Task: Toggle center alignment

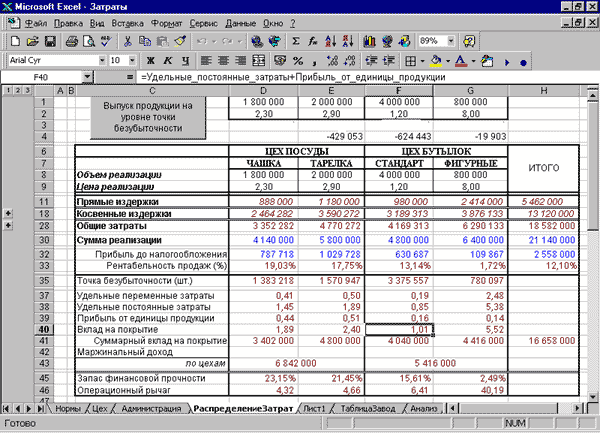Action: click(x=223, y=61)
